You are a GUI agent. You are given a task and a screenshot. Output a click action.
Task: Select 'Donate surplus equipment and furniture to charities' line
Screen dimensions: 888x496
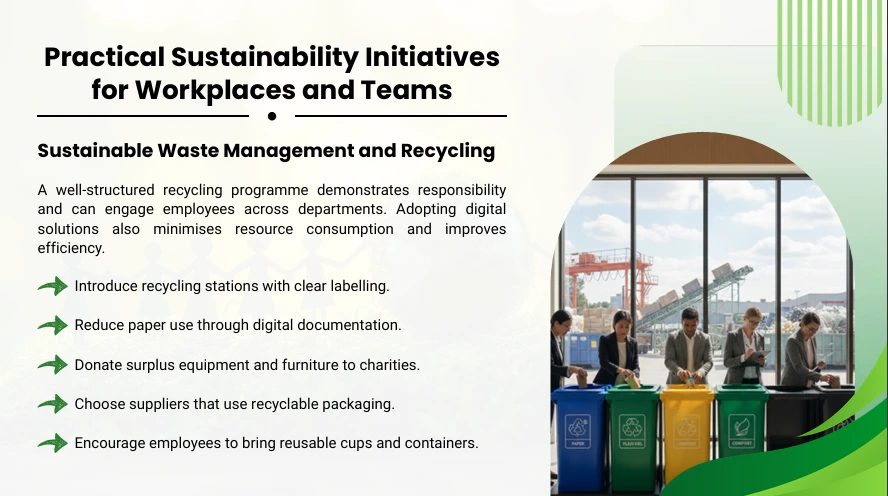pos(247,365)
